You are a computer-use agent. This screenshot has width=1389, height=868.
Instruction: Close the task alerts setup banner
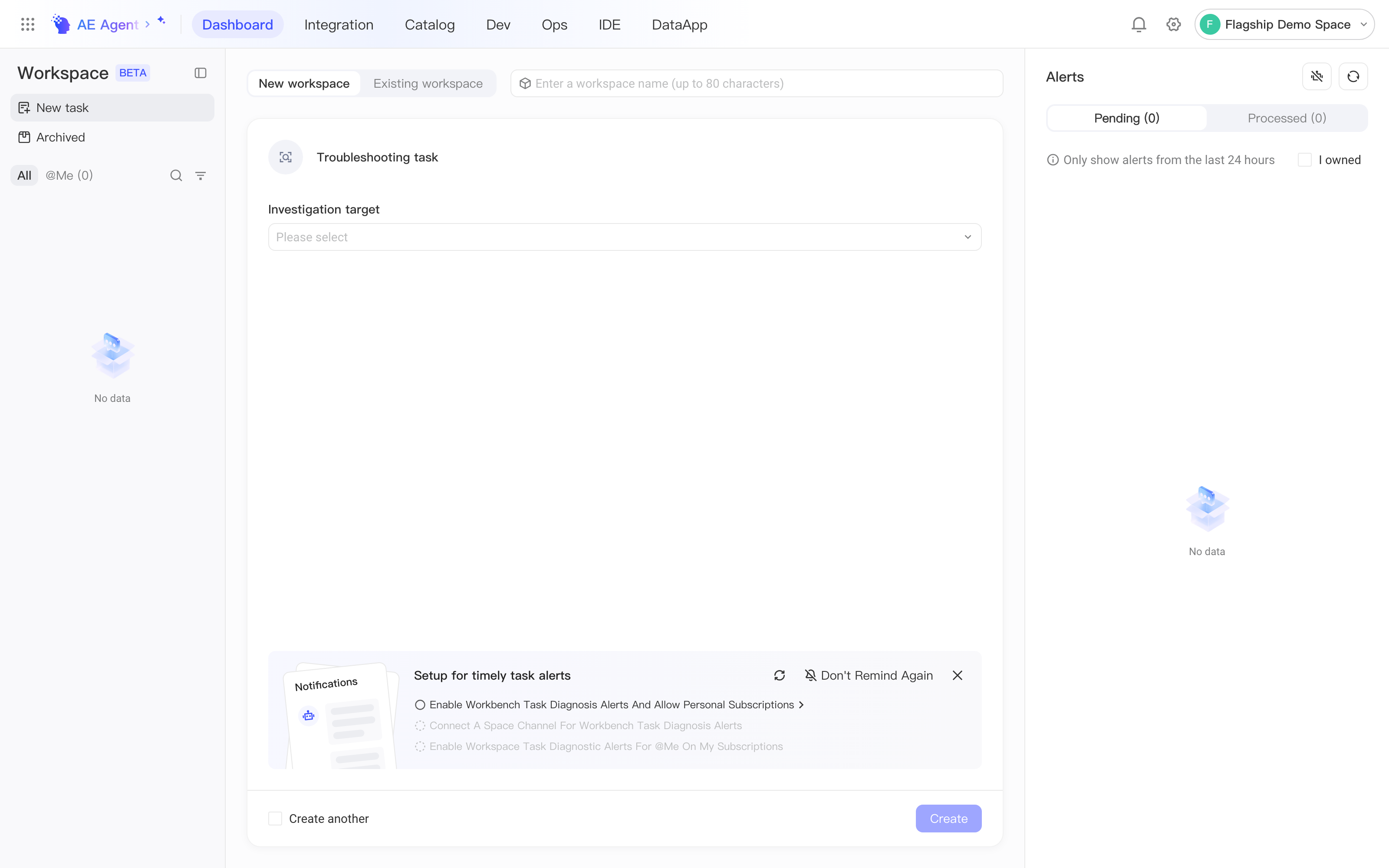[x=958, y=675]
